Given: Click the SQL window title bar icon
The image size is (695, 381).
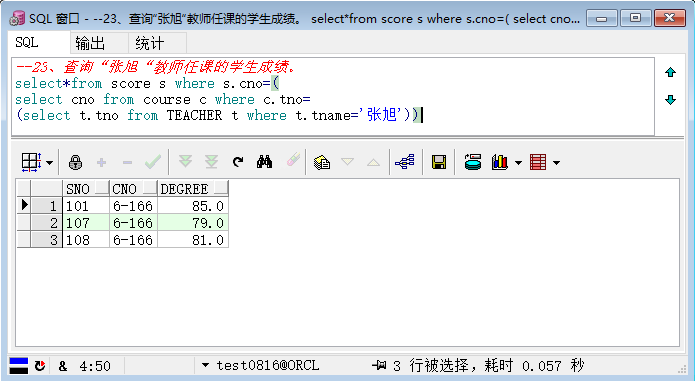Looking at the screenshot, I should (x=17, y=19).
